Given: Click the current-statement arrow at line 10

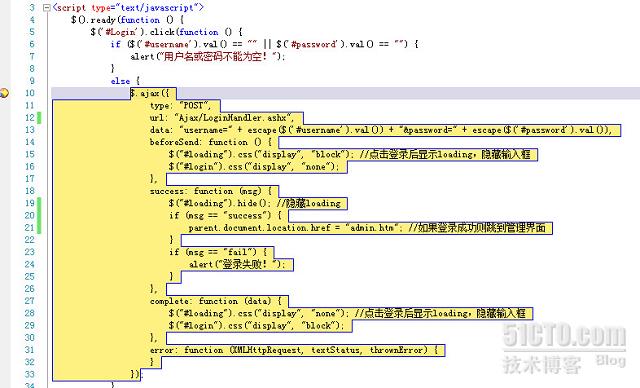Looking at the screenshot, I should coord(4,93).
